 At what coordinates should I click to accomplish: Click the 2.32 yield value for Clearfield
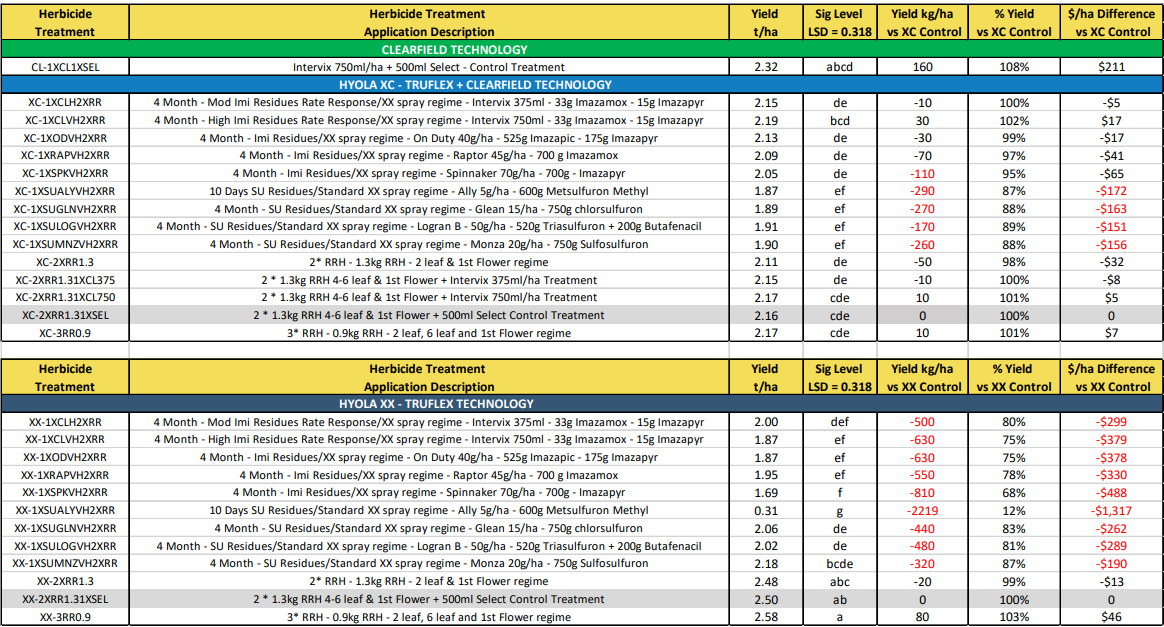(766, 67)
